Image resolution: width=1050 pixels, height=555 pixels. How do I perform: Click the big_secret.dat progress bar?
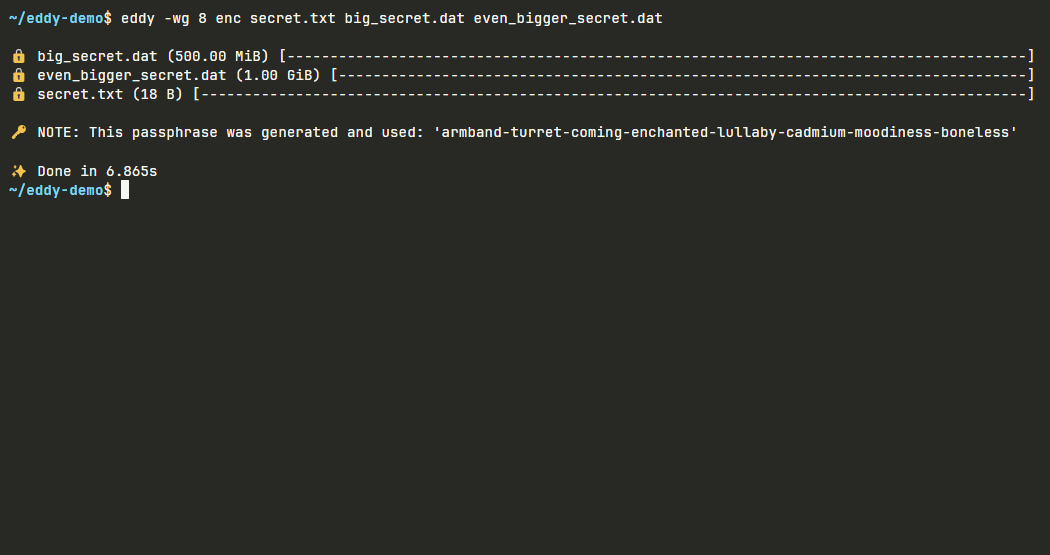(657, 56)
